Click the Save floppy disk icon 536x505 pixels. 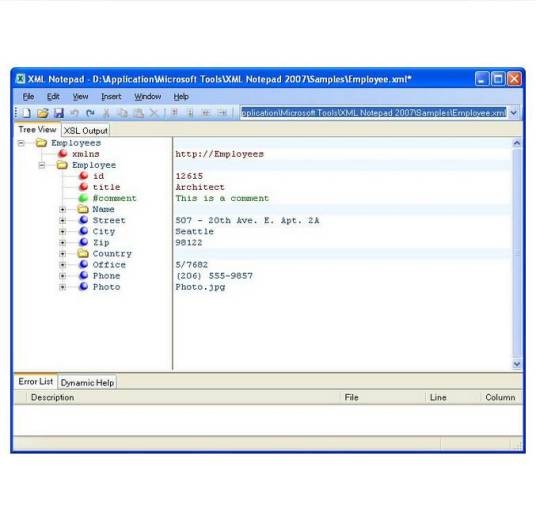point(59,113)
